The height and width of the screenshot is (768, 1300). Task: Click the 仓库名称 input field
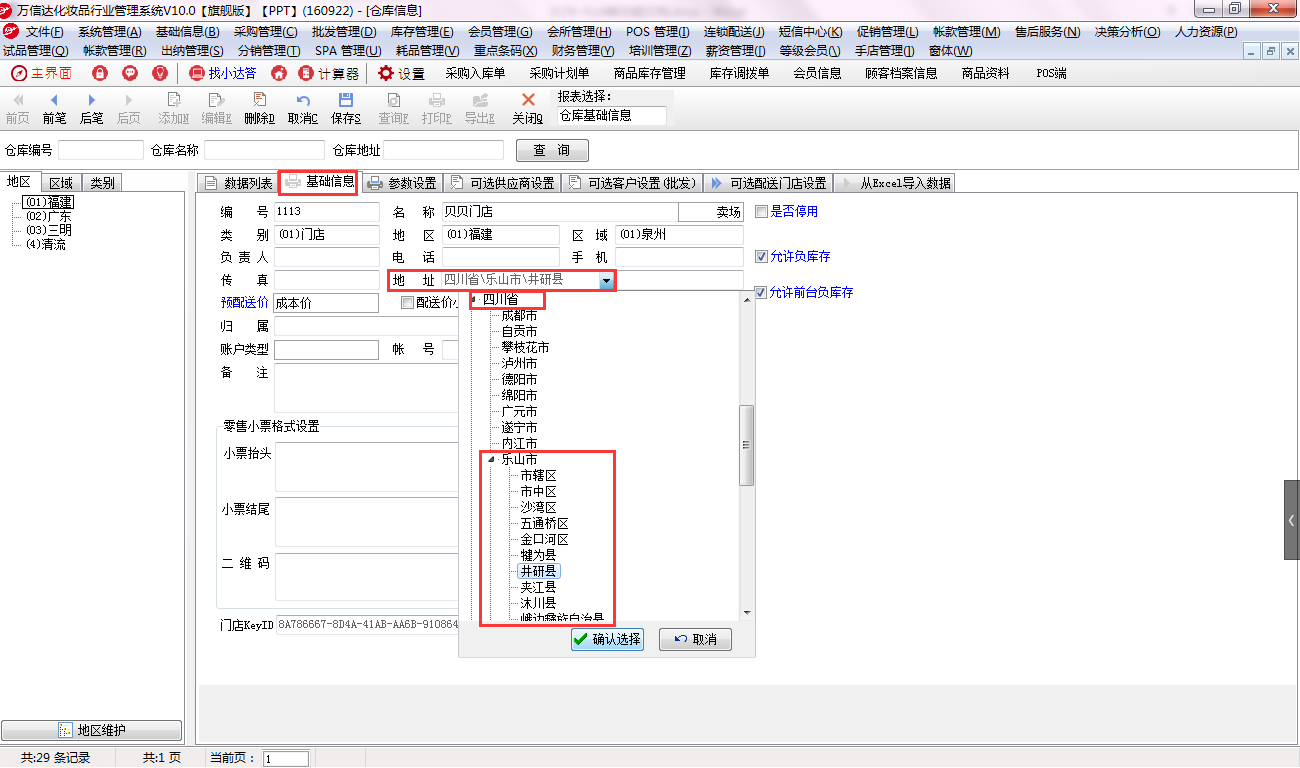[262, 150]
